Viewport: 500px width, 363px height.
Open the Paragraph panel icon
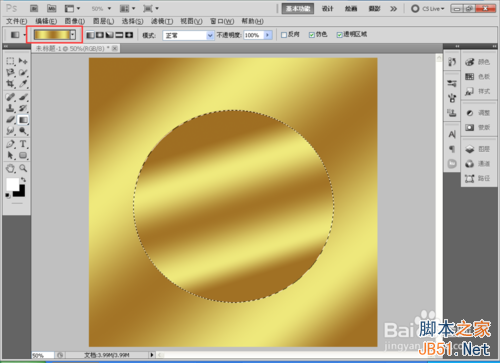point(452,149)
